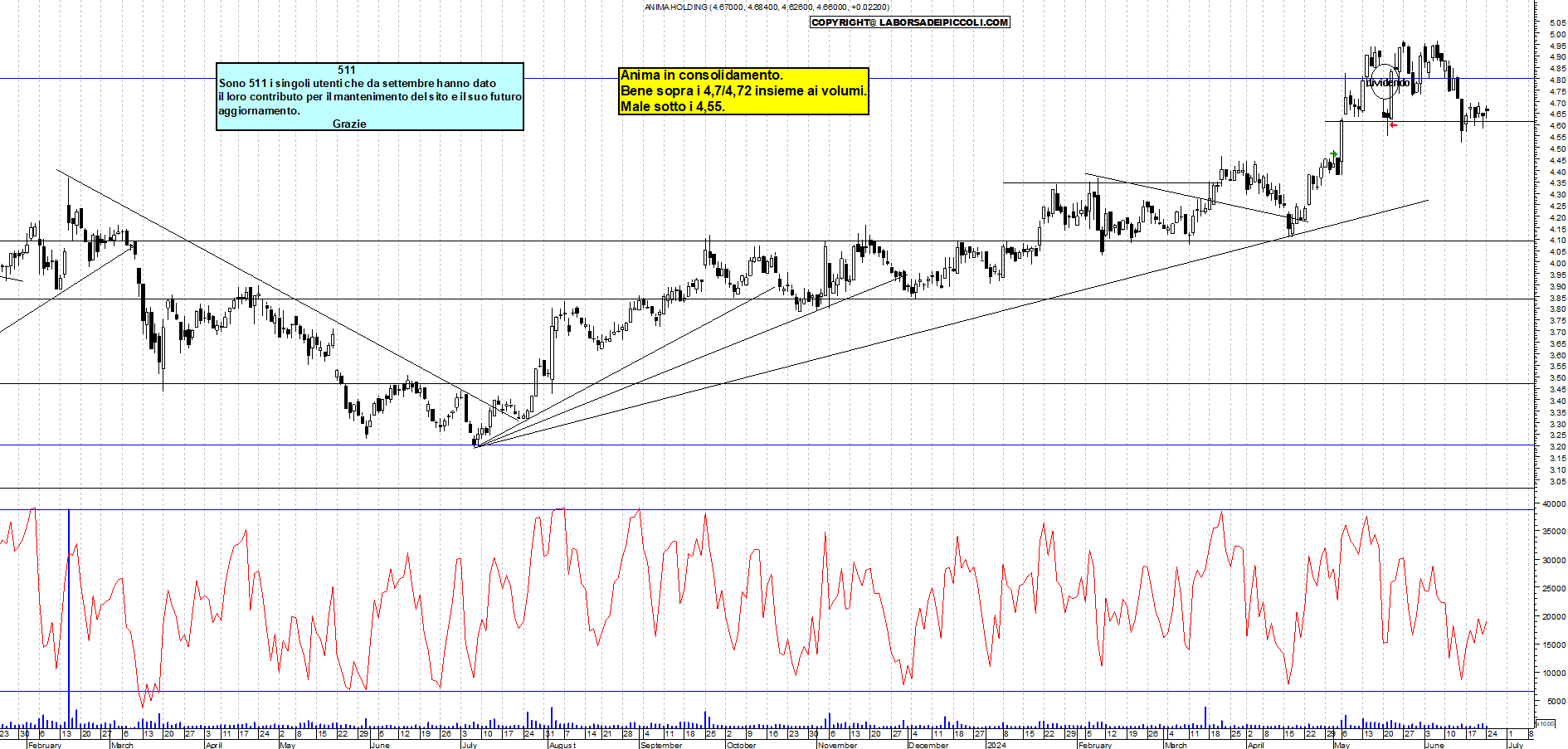Click the December month label
The width and height of the screenshot is (1568, 749).
pyautogui.click(x=928, y=745)
